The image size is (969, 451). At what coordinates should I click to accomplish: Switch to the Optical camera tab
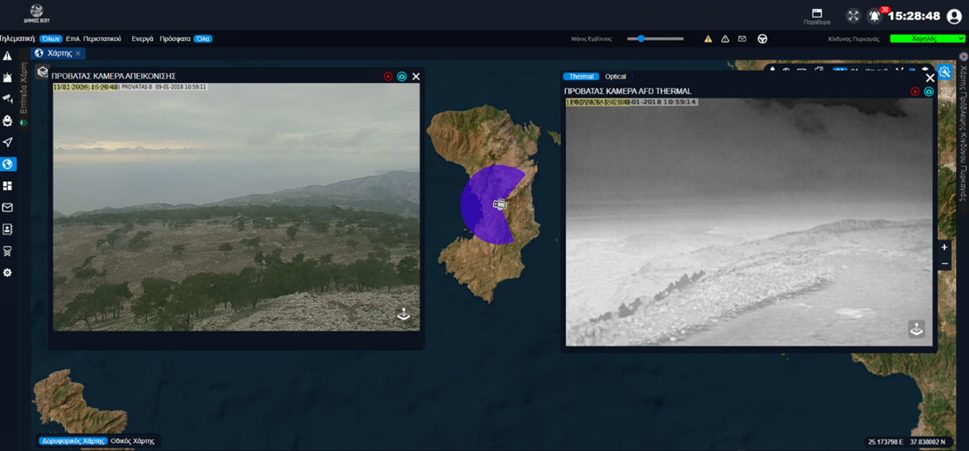tap(615, 76)
